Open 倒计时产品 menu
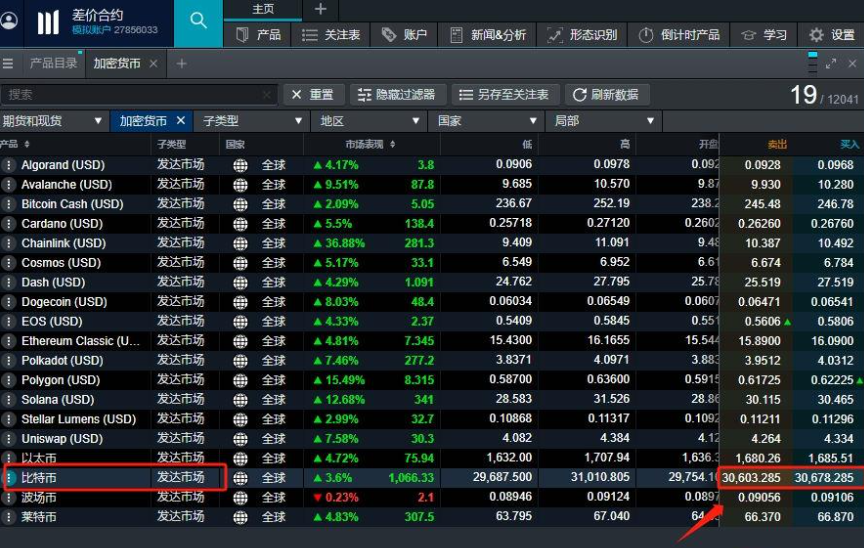 point(679,35)
